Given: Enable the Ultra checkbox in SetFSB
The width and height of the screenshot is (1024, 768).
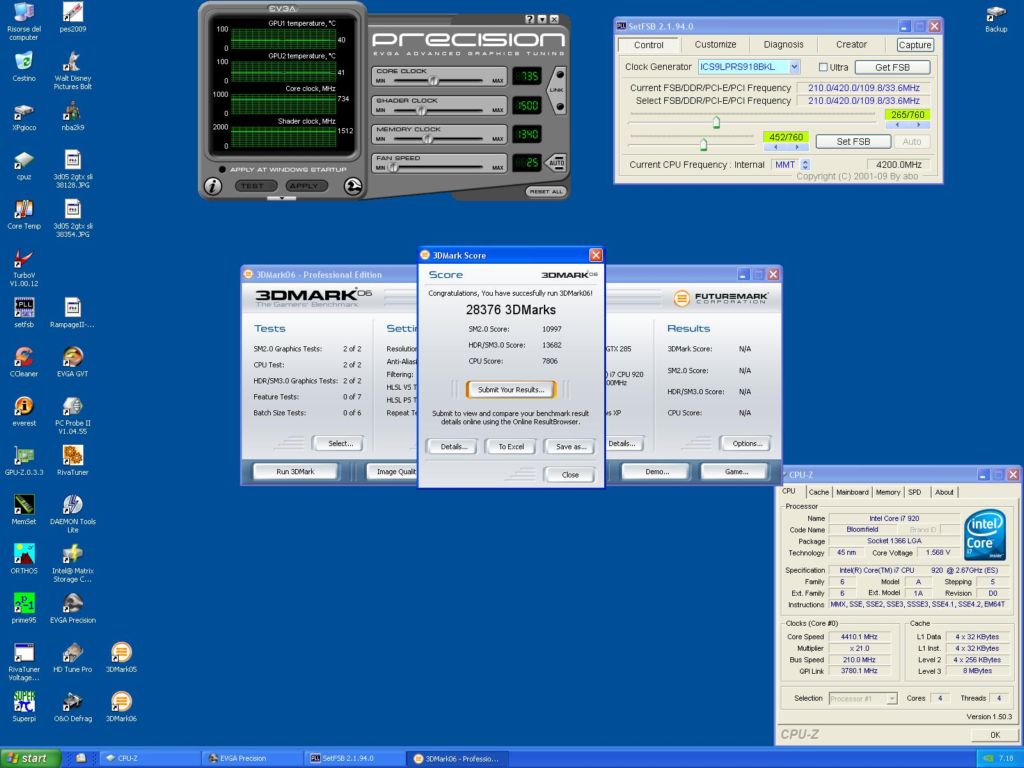Looking at the screenshot, I should (824, 67).
